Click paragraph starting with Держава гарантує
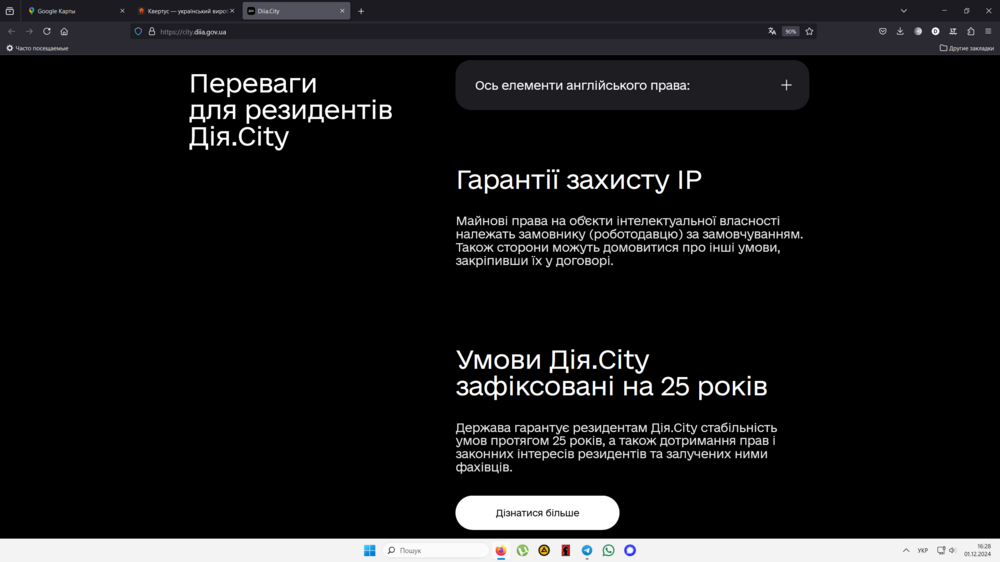 pos(617,447)
